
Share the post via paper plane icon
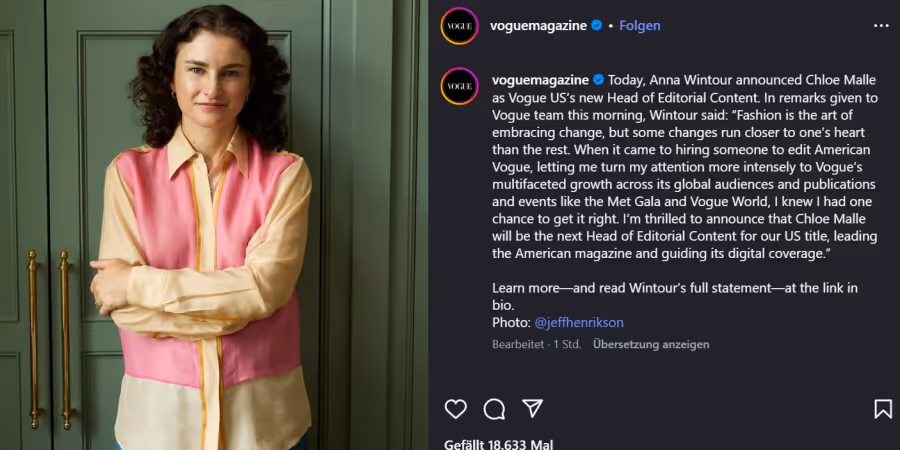point(533,408)
